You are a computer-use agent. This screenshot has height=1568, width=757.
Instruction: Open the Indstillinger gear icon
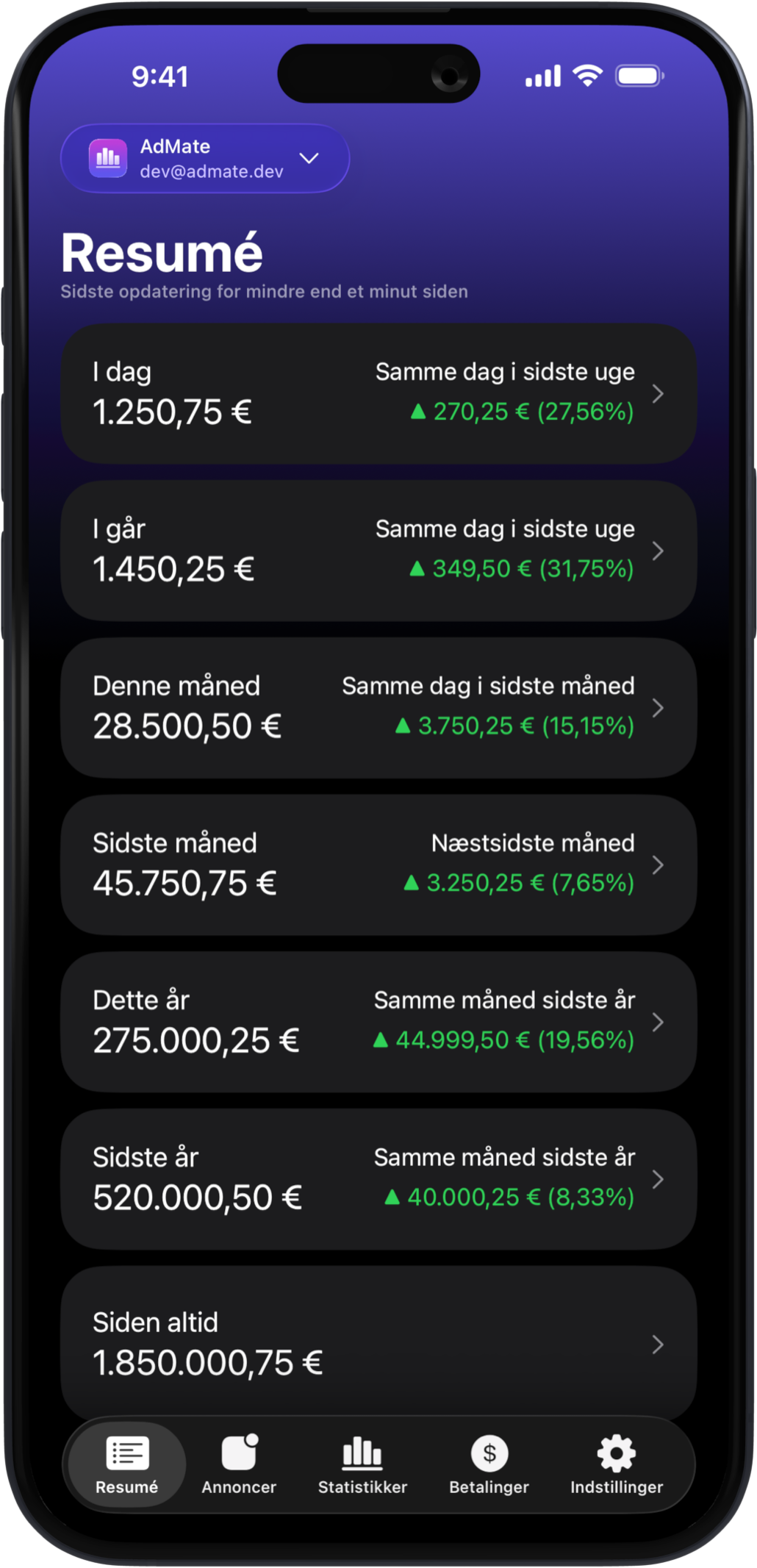click(616, 1453)
